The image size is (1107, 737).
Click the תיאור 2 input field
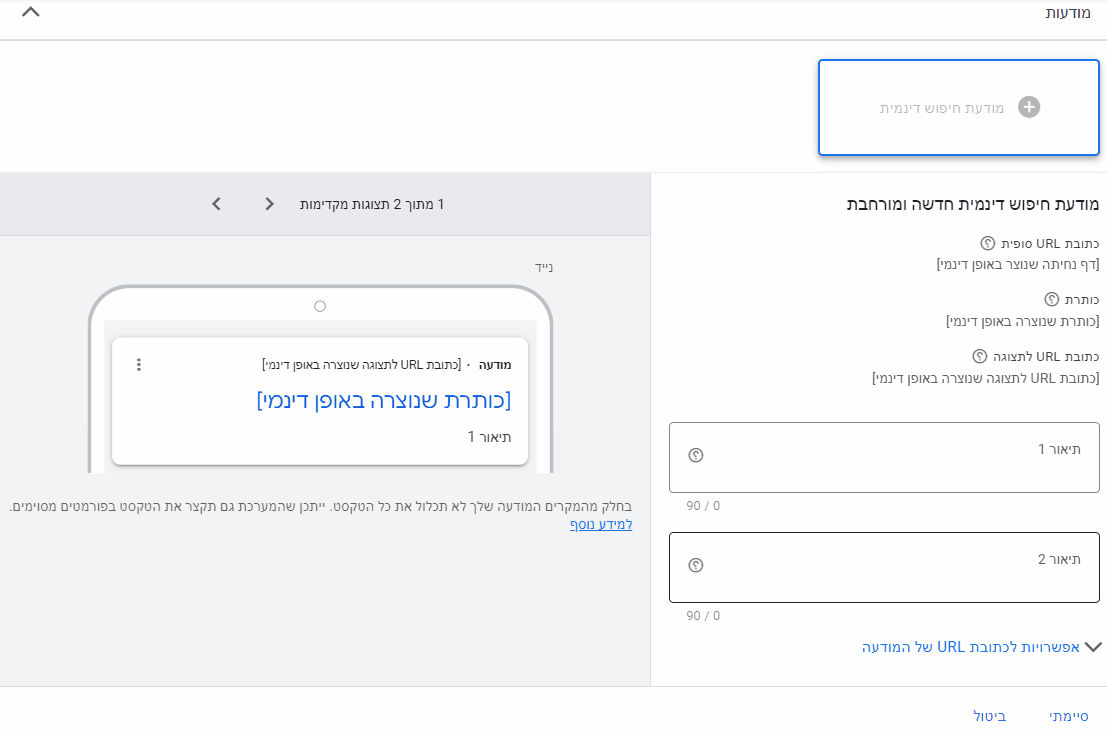tap(884, 568)
